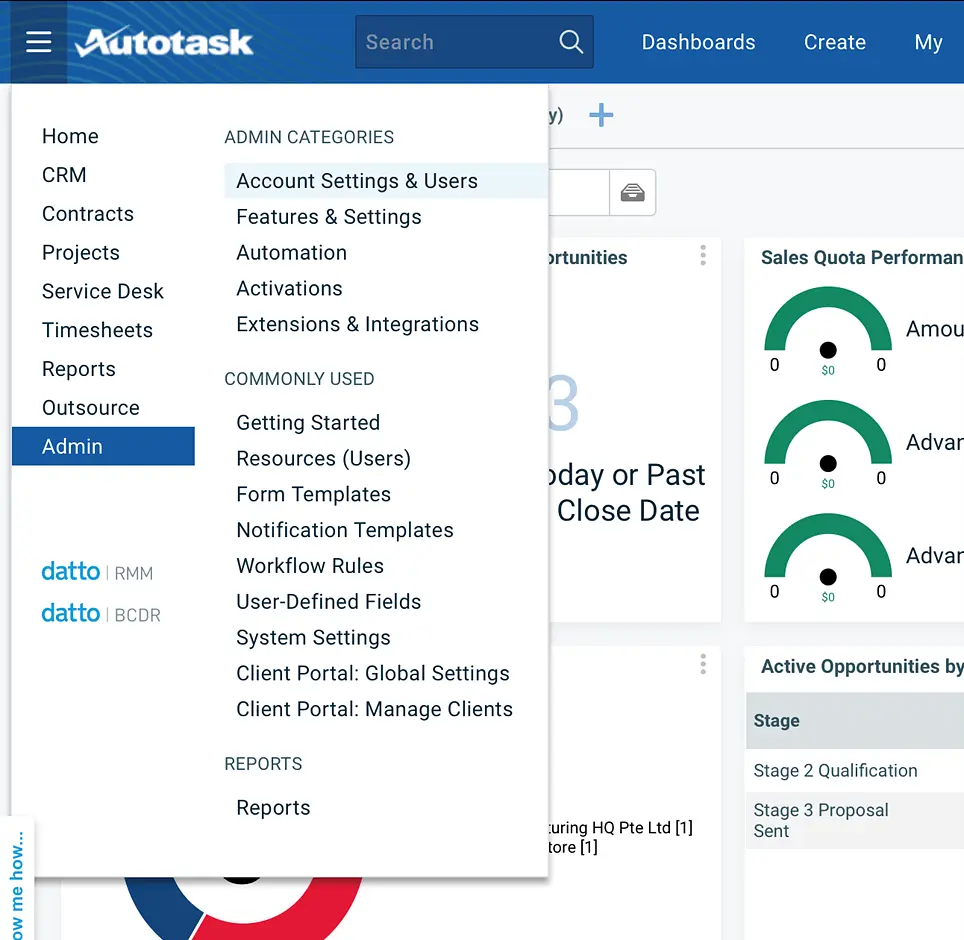Add a new dashboard tab with plus icon
Image resolution: width=964 pixels, height=940 pixels.
coord(601,115)
